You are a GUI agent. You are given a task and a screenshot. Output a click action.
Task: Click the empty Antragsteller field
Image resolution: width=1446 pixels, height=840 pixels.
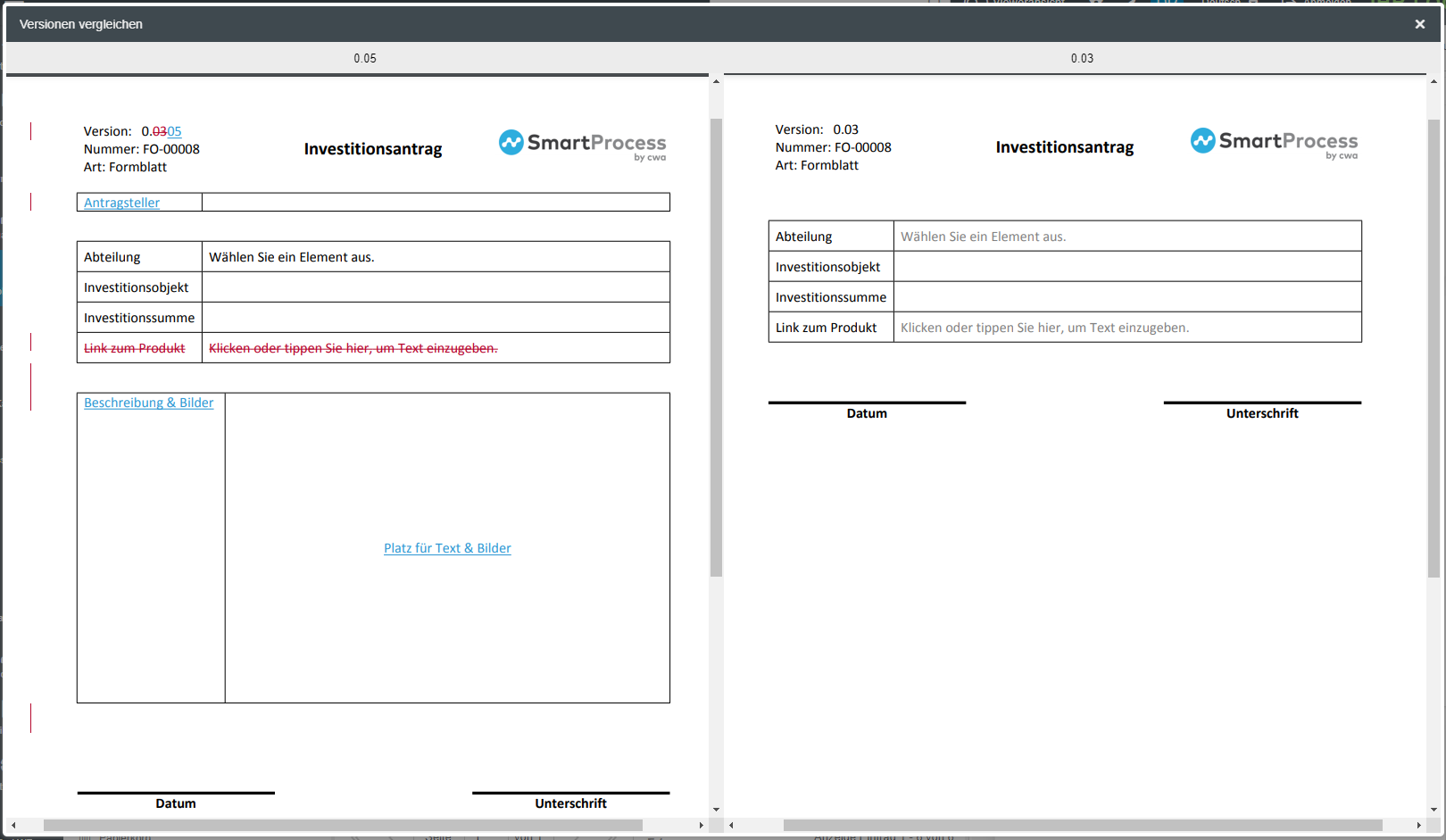tap(436, 203)
